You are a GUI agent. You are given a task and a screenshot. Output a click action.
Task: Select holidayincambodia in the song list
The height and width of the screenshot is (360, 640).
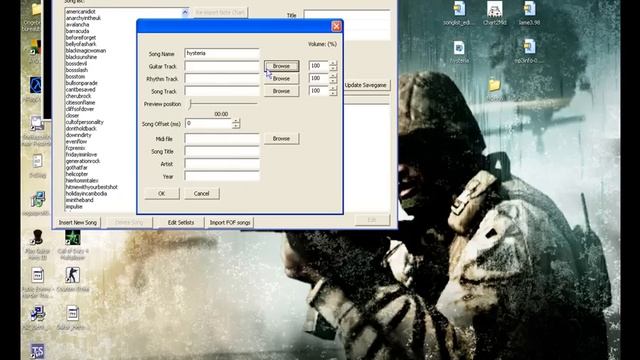tap(87, 193)
